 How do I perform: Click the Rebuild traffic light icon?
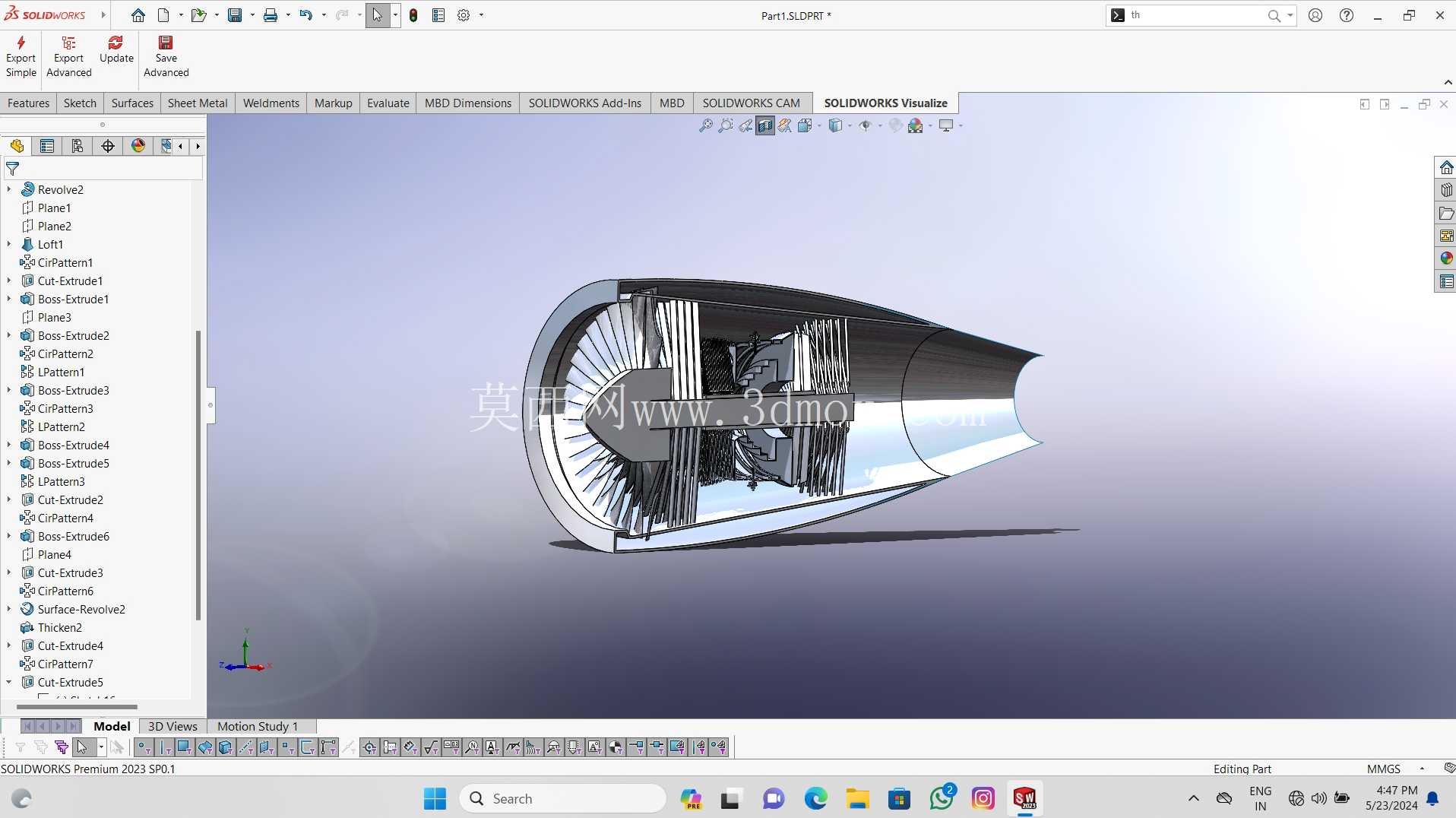point(413,15)
